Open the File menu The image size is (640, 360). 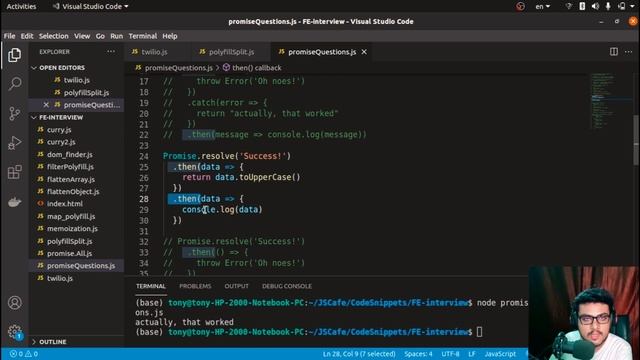pyautogui.click(x=9, y=36)
